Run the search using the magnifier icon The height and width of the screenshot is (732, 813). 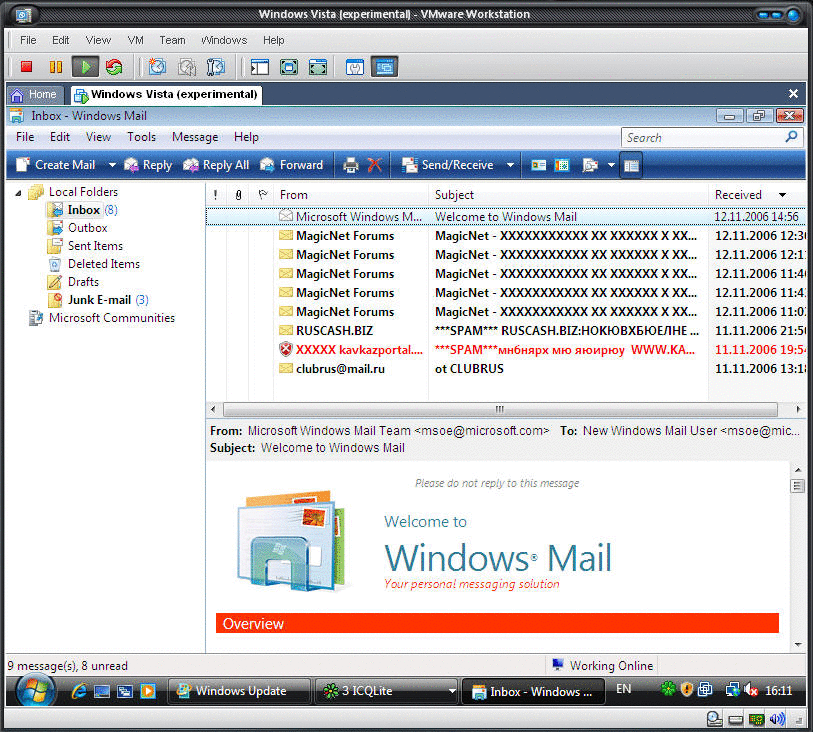click(x=792, y=137)
